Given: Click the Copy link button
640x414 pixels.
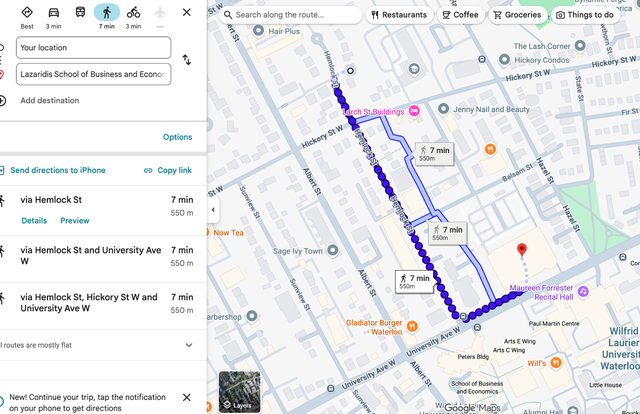Looking at the screenshot, I should tap(168, 171).
